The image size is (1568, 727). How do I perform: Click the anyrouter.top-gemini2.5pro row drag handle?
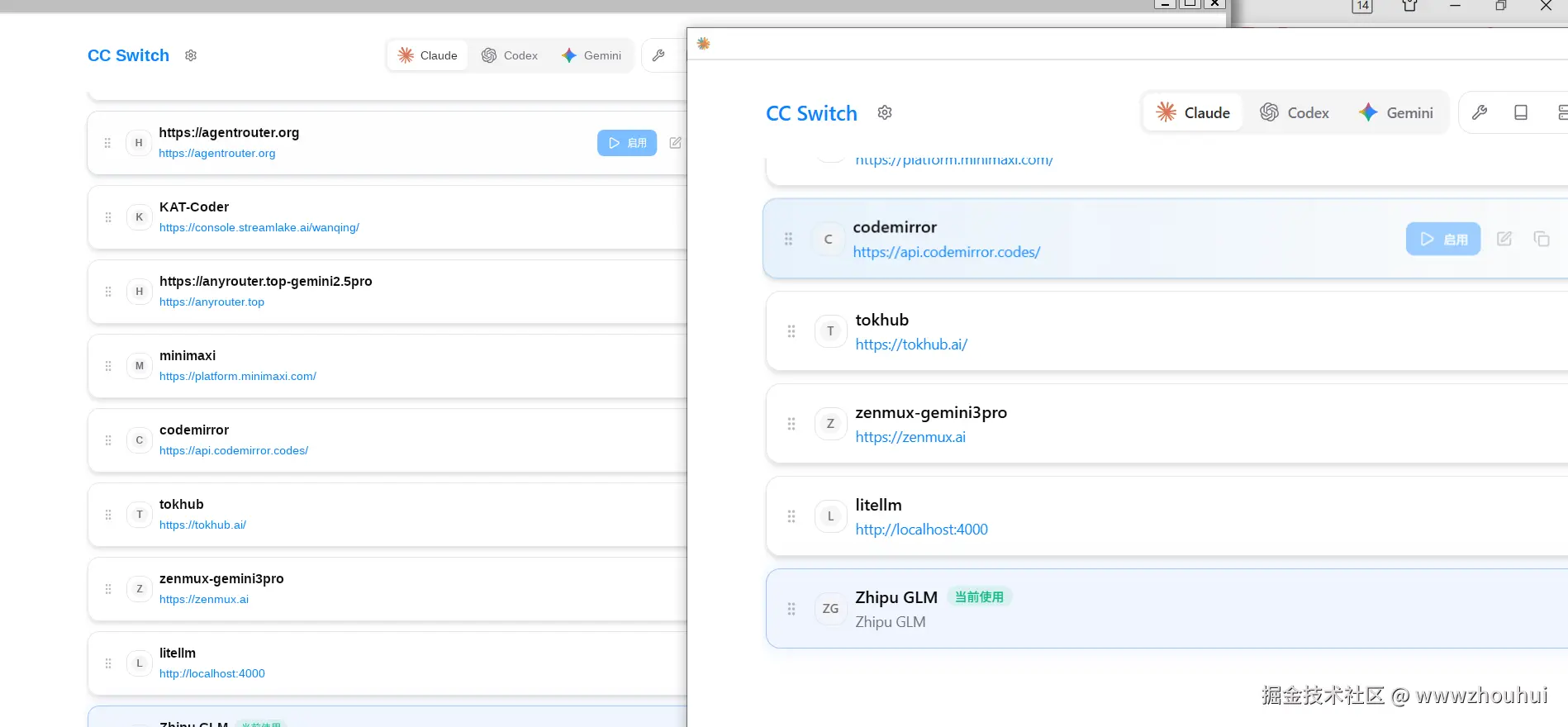tap(108, 292)
